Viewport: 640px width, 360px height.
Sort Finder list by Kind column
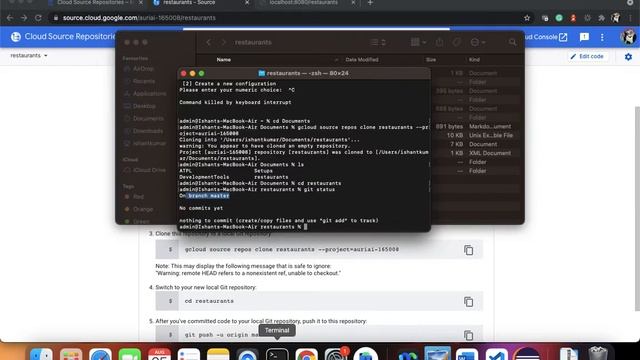click(x=474, y=60)
